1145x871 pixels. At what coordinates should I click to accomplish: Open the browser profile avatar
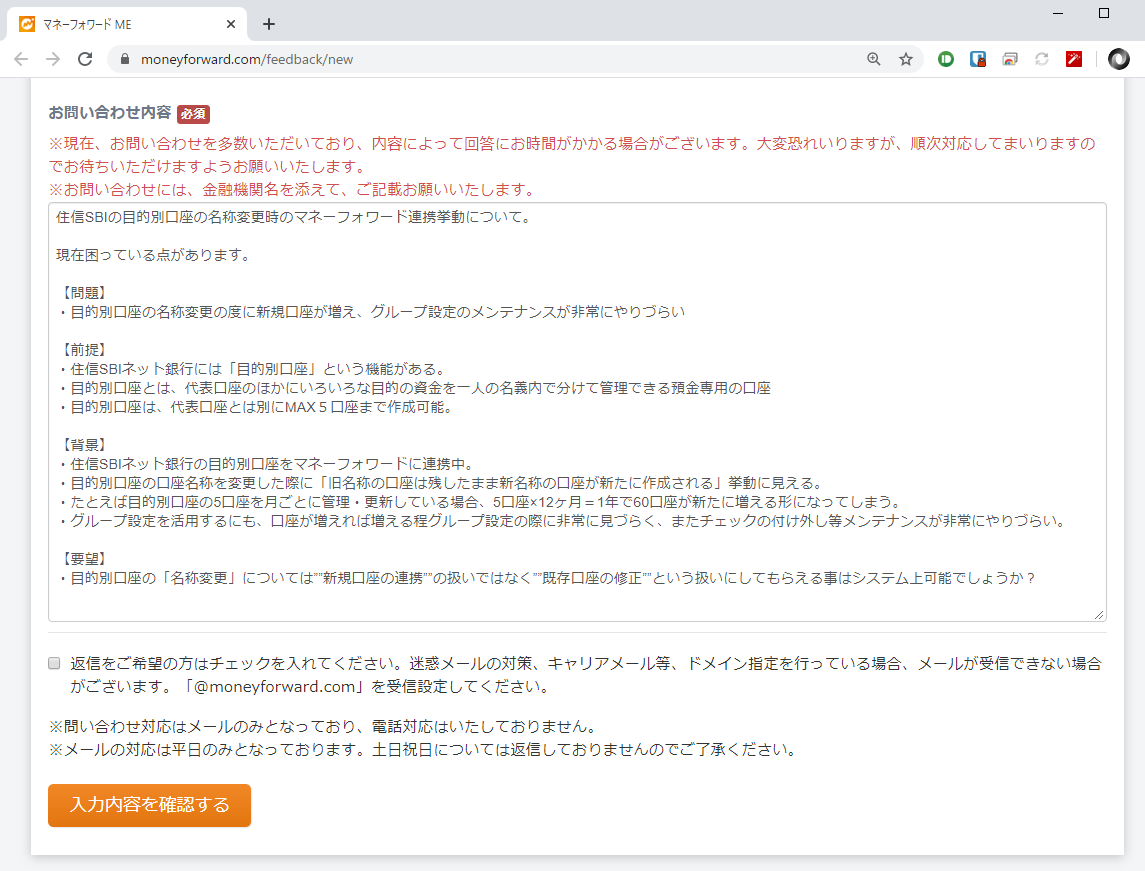point(1118,59)
